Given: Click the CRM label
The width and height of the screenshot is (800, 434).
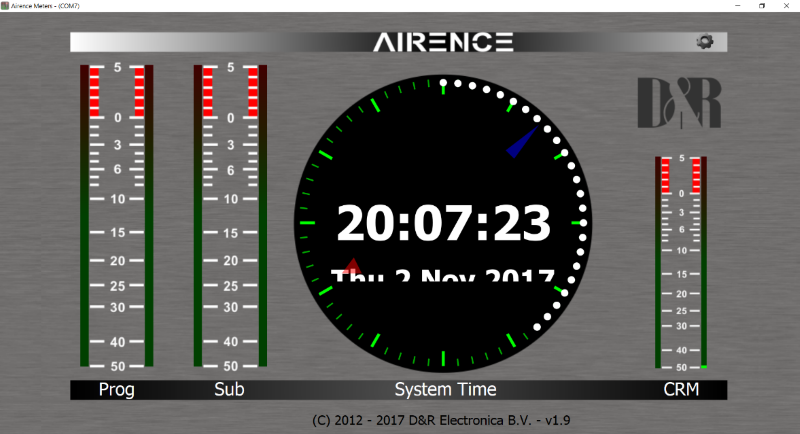Looking at the screenshot, I should pos(681,389).
